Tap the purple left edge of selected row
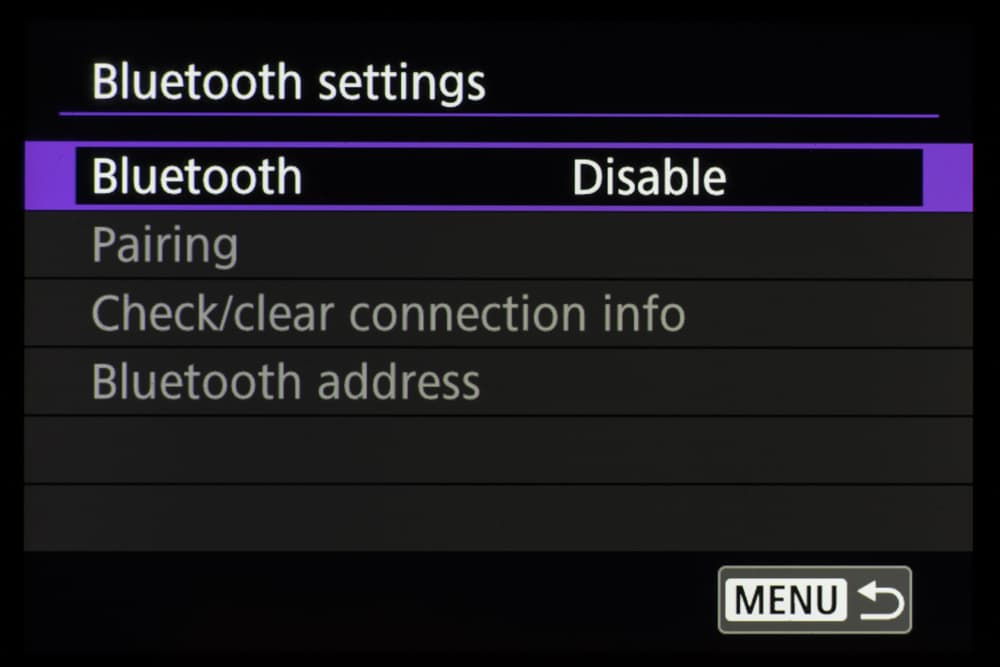This screenshot has height=667, width=1000. click(x=49, y=177)
